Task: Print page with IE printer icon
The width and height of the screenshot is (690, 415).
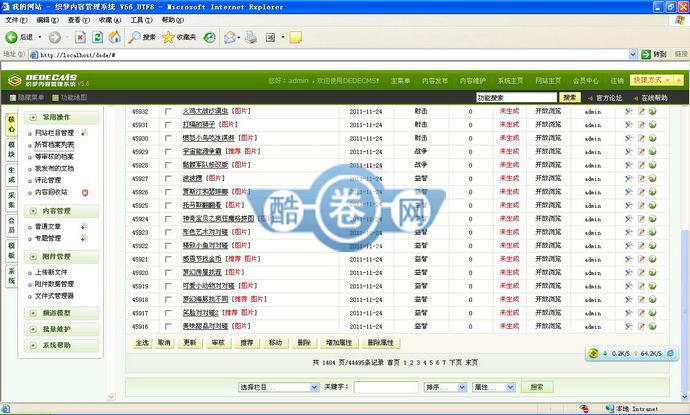Action: tap(251, 38)
